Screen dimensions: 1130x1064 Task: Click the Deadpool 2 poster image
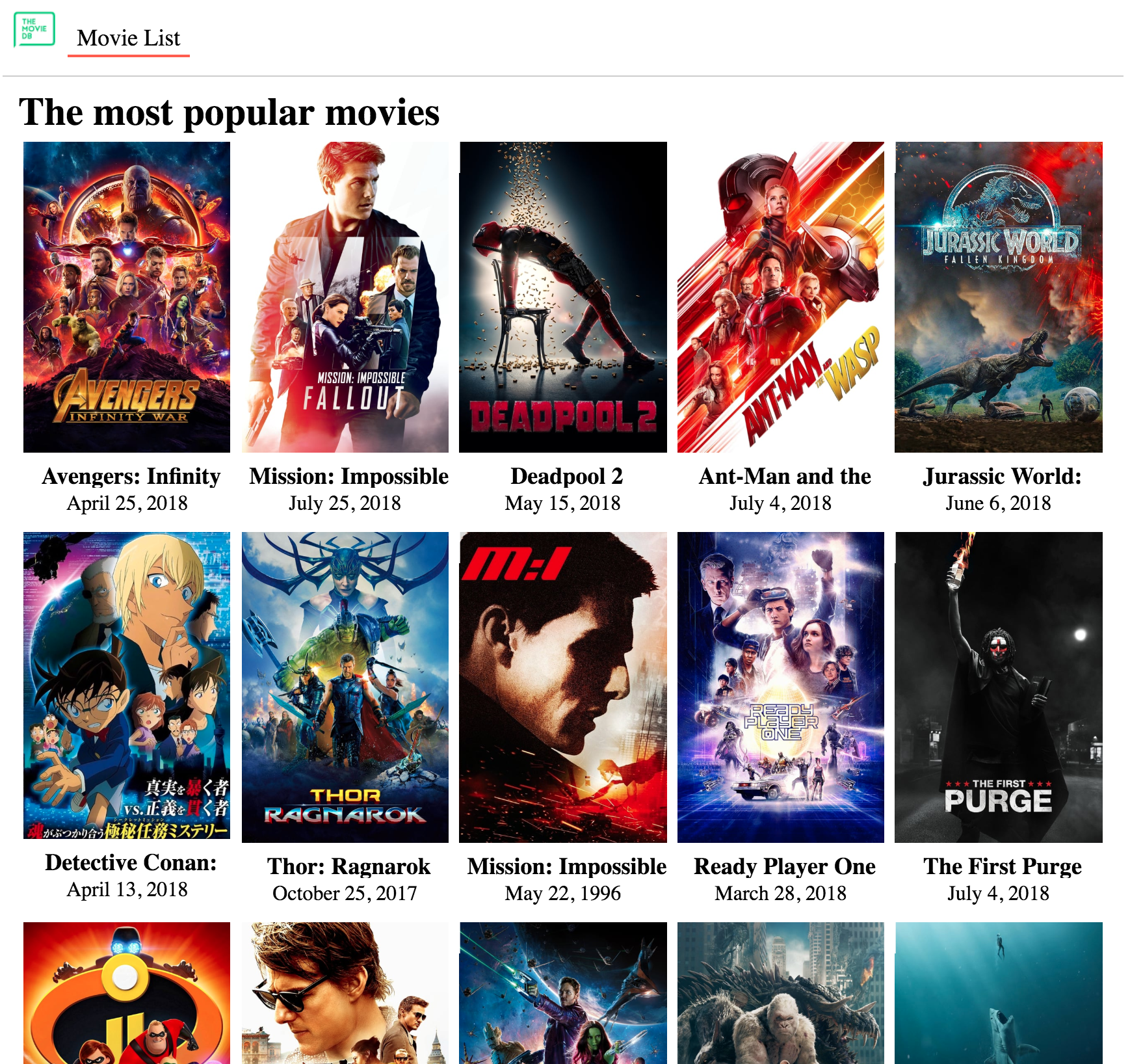coord(563,297)
